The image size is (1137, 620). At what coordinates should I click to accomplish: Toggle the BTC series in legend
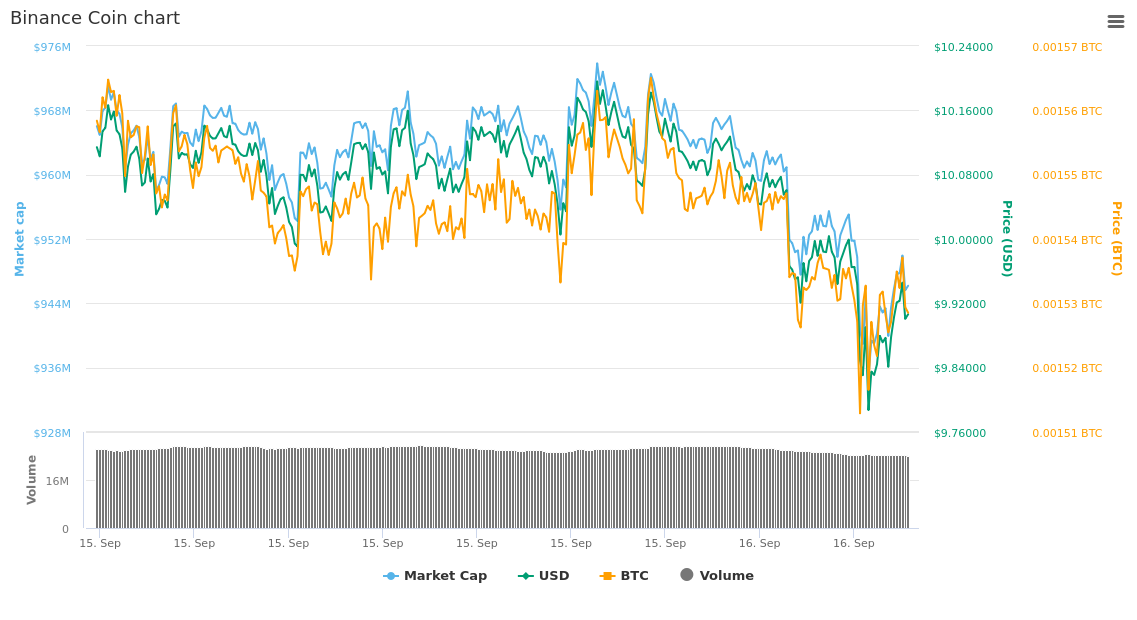624,576
